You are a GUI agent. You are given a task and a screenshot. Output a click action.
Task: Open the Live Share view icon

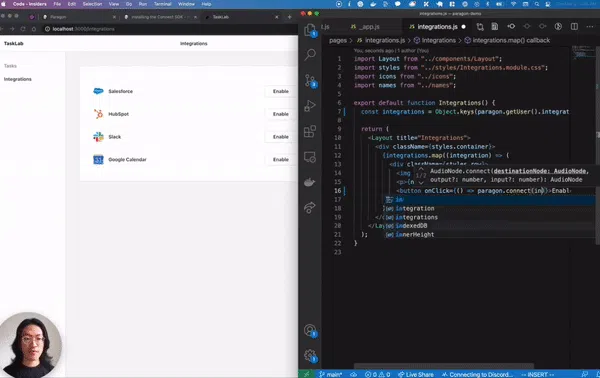pyautogui.click(x=310, y=207)
